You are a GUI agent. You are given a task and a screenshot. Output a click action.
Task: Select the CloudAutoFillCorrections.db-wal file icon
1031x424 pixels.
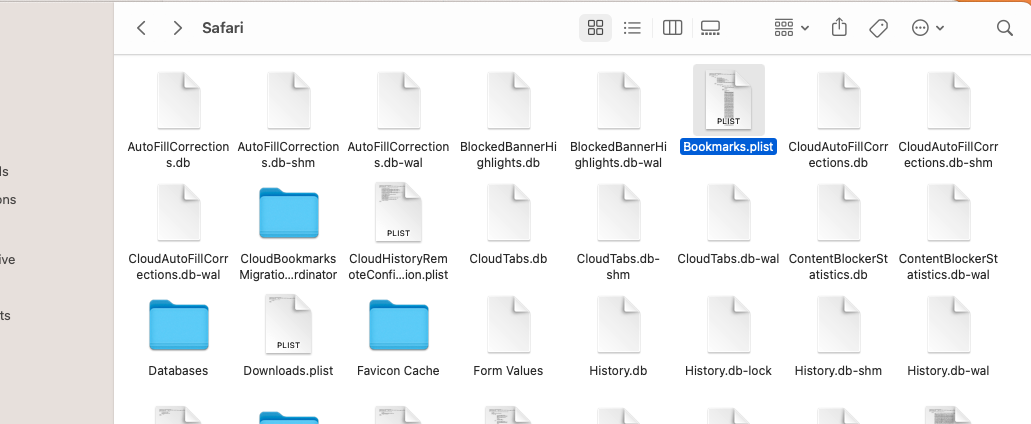click(x=178, y=212)
